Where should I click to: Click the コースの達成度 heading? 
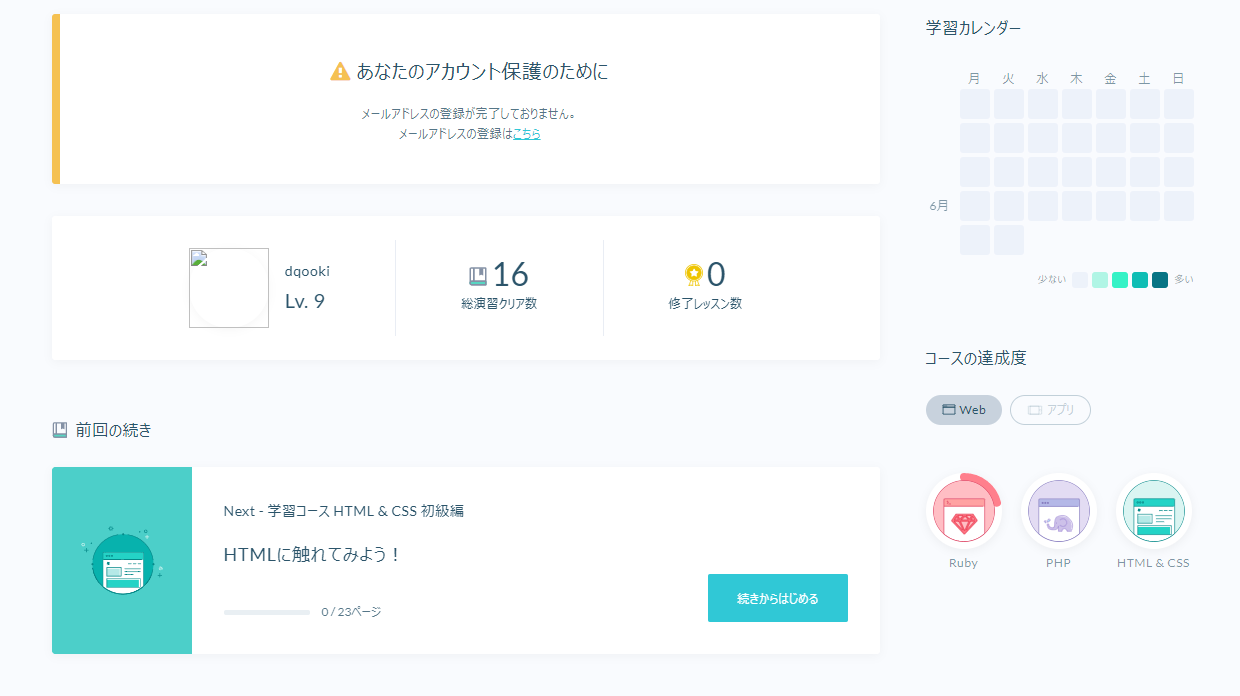coord(976,358)
